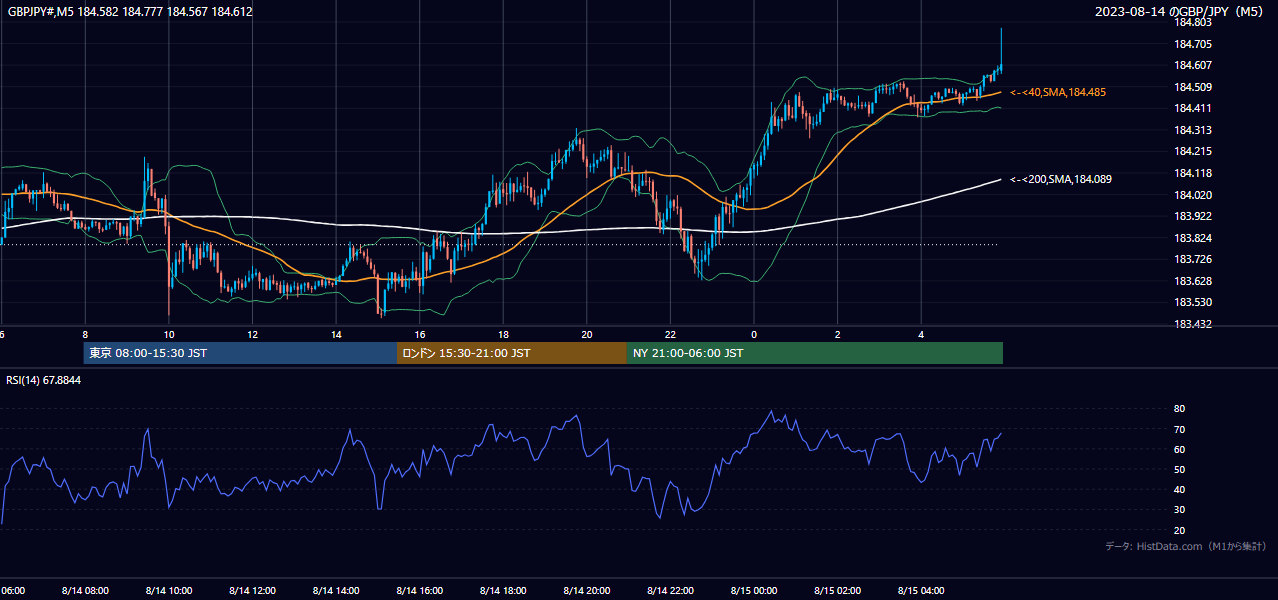The height and width of the screenshot is (600, 1278).
Task: Click price axis value 184.803
Action: [x=1194, y=22]
